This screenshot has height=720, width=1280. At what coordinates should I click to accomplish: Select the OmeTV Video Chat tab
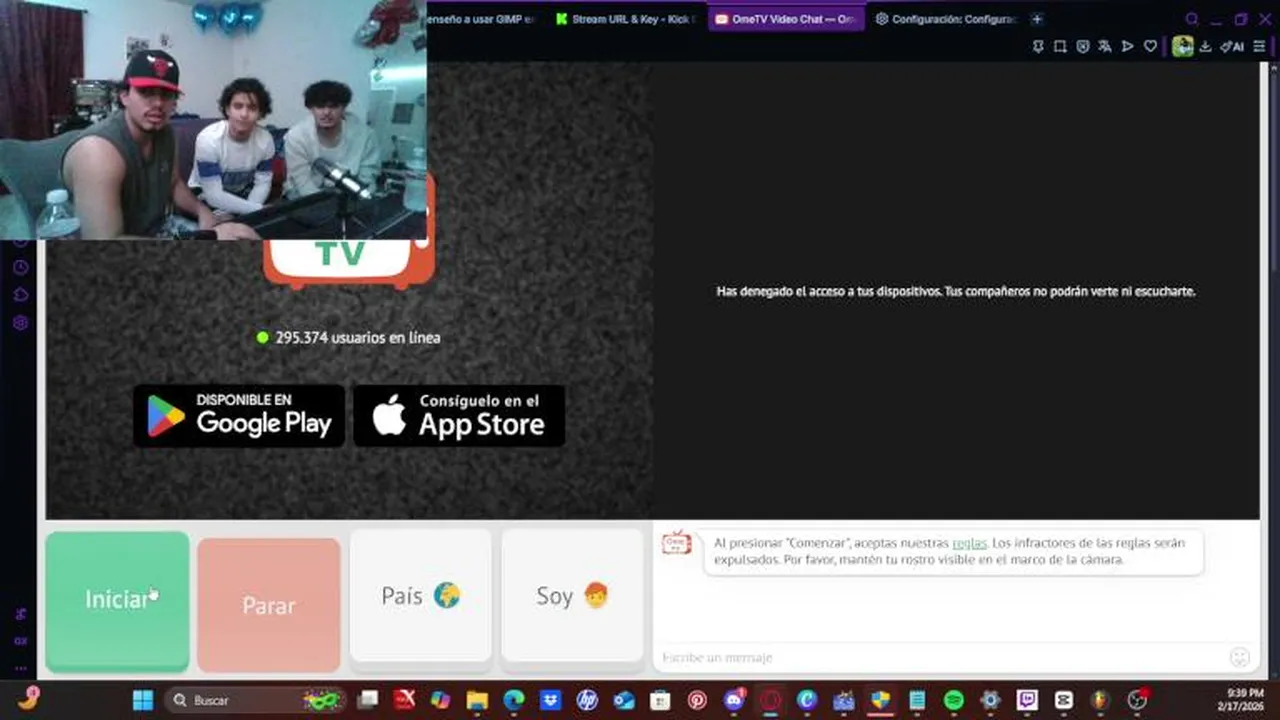pyautogui.click(x=786, y=19)
